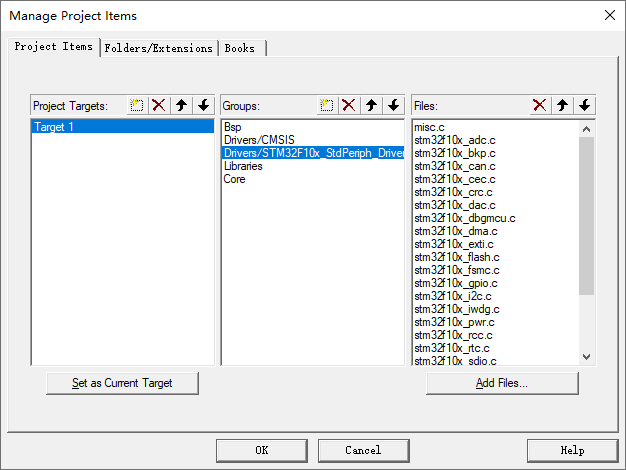626x470 pixels.
Task: Select the Core group
Action: click(x=313, y=179)
